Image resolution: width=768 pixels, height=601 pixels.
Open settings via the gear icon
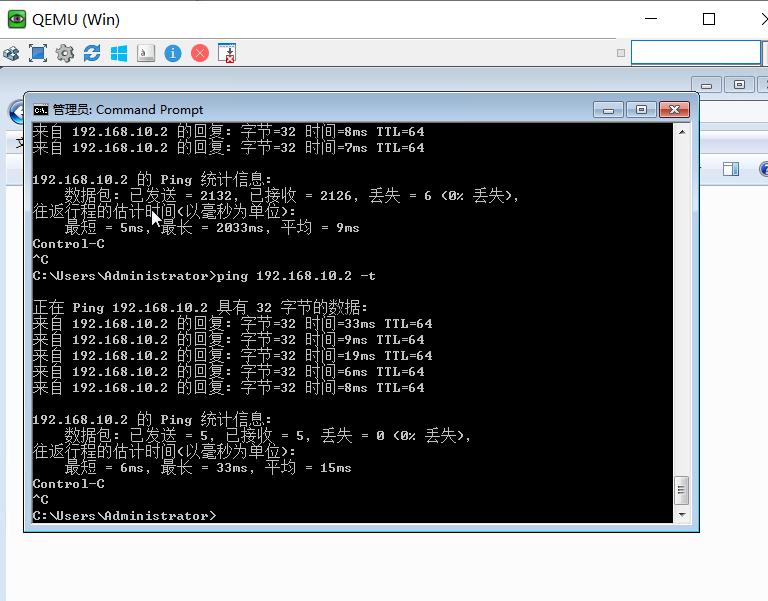[65, 53]
